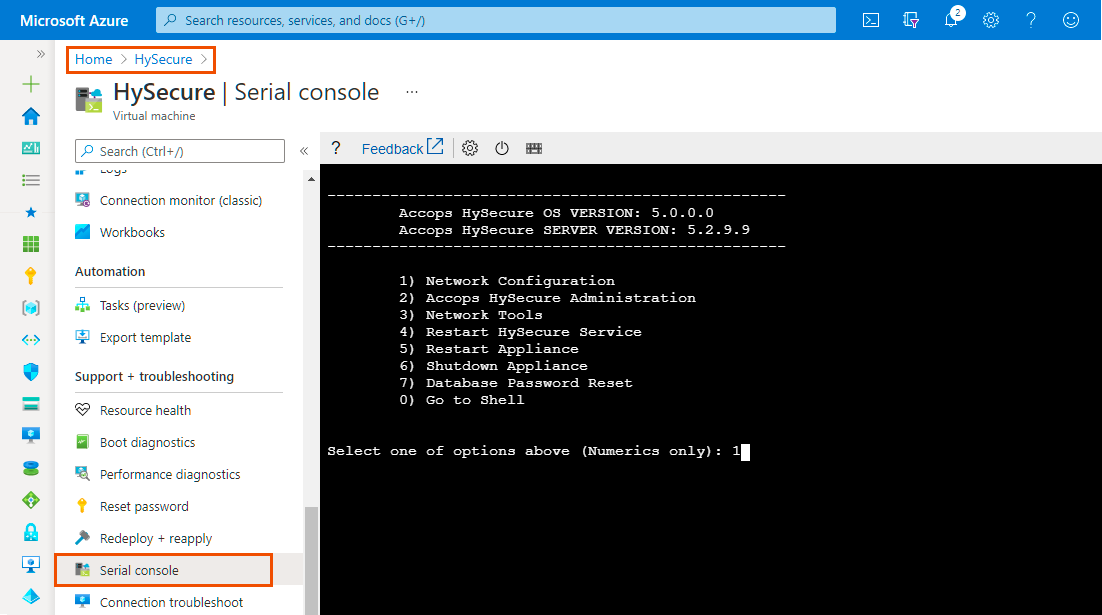This screenshot has height=615, width=1102.
Task: Open All resources grid icon
Action: tap(31, 244)
